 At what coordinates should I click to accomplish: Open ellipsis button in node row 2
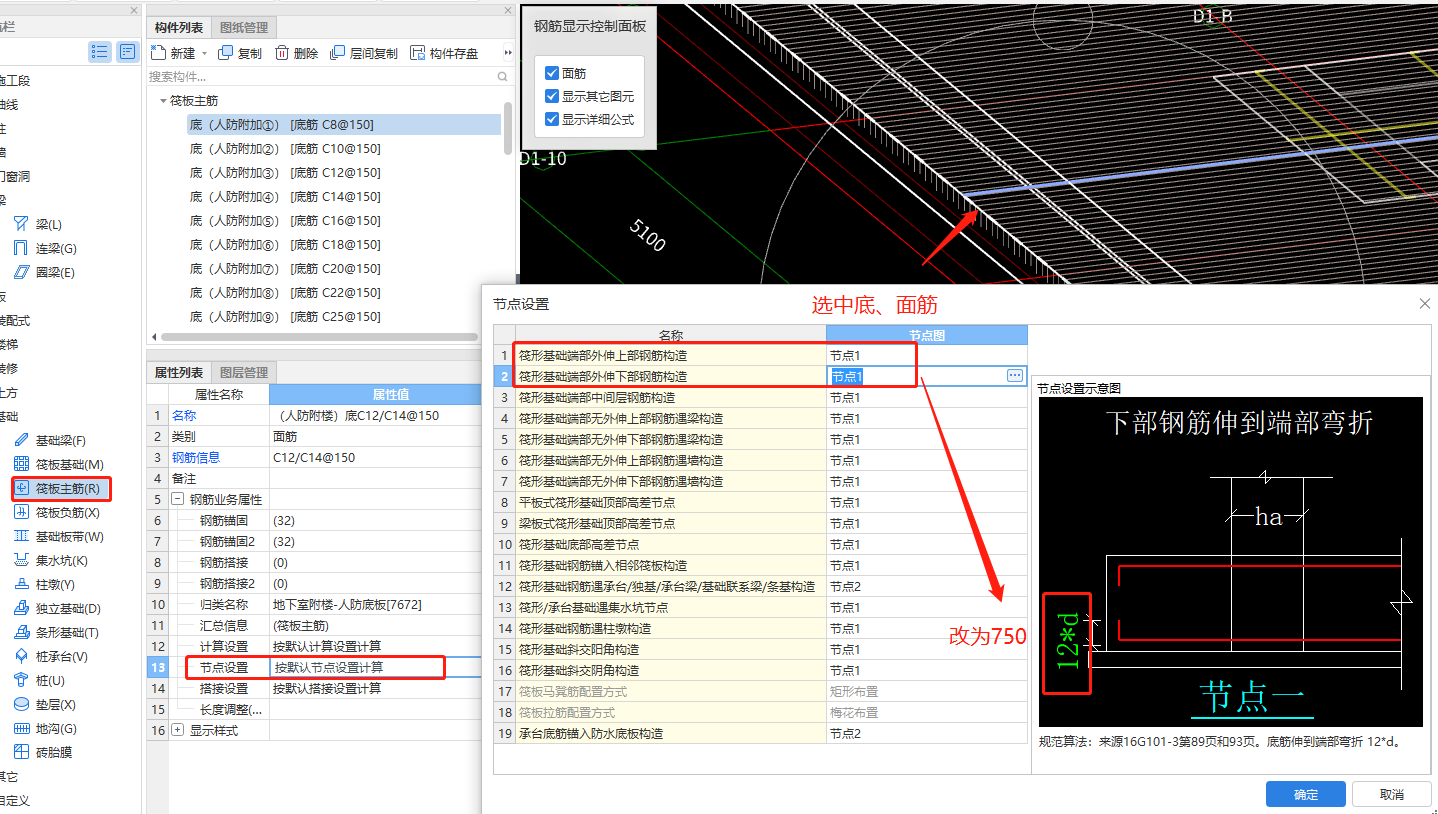tap(1015, 375)
